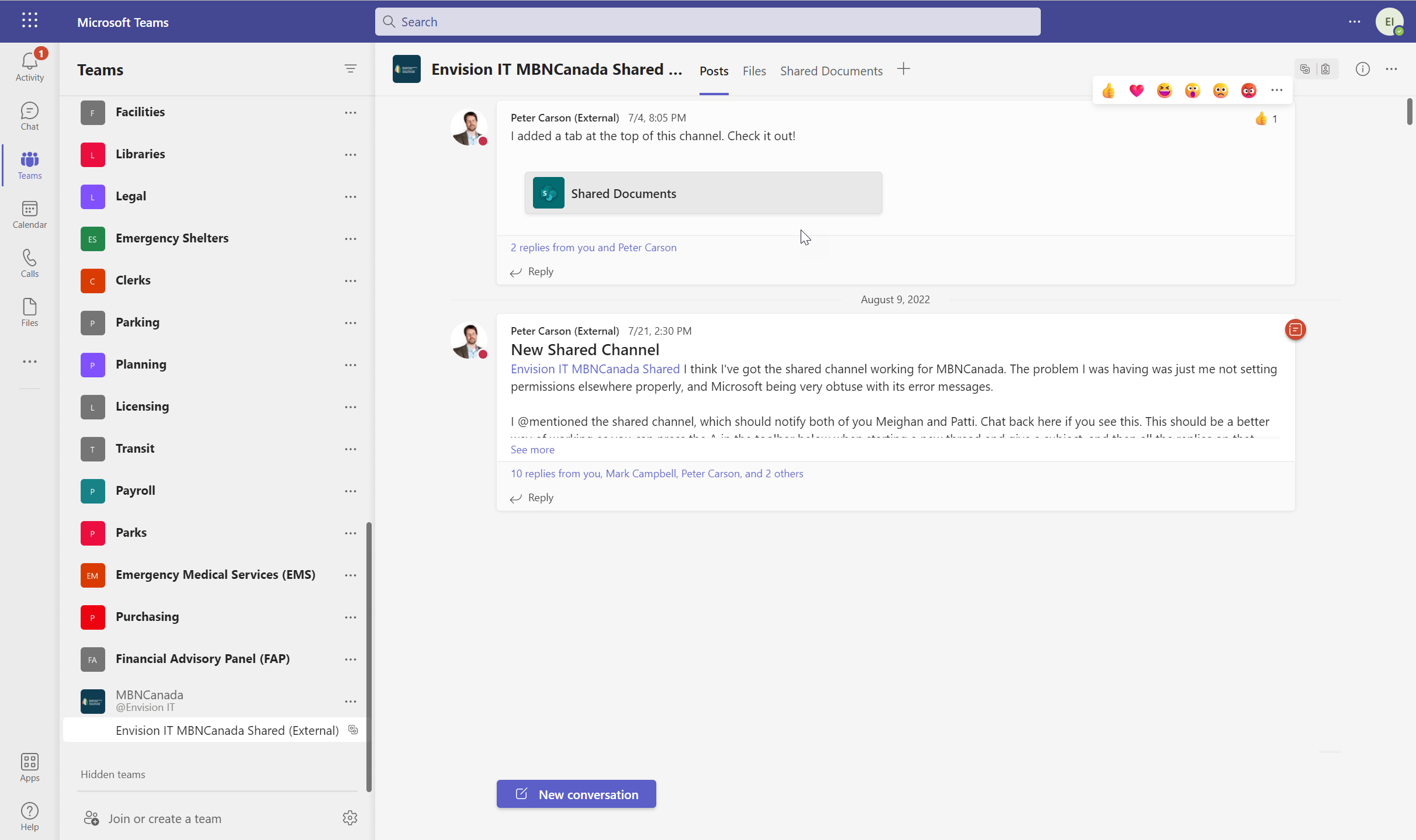Open manage teams settings gear
The width and height of the screenshot is (1416, 840).
point(350,818)
